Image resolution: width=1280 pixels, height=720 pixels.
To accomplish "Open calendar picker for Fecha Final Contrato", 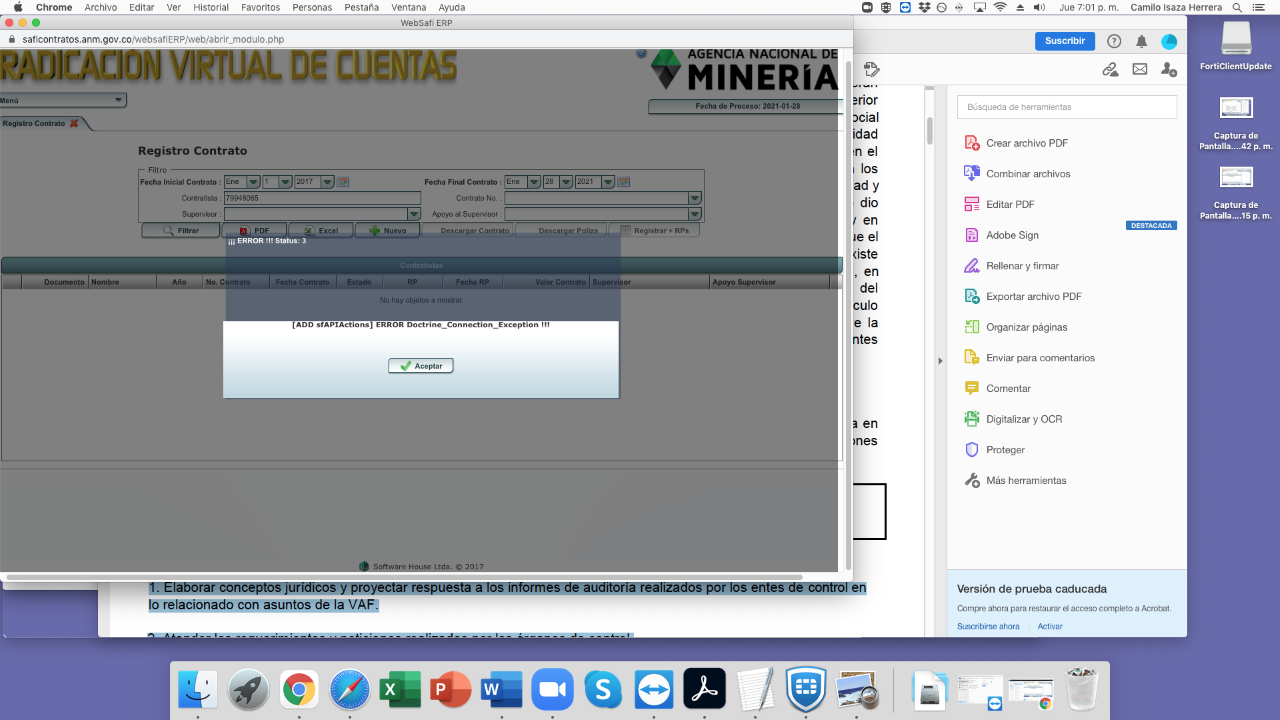I will 624,182.
